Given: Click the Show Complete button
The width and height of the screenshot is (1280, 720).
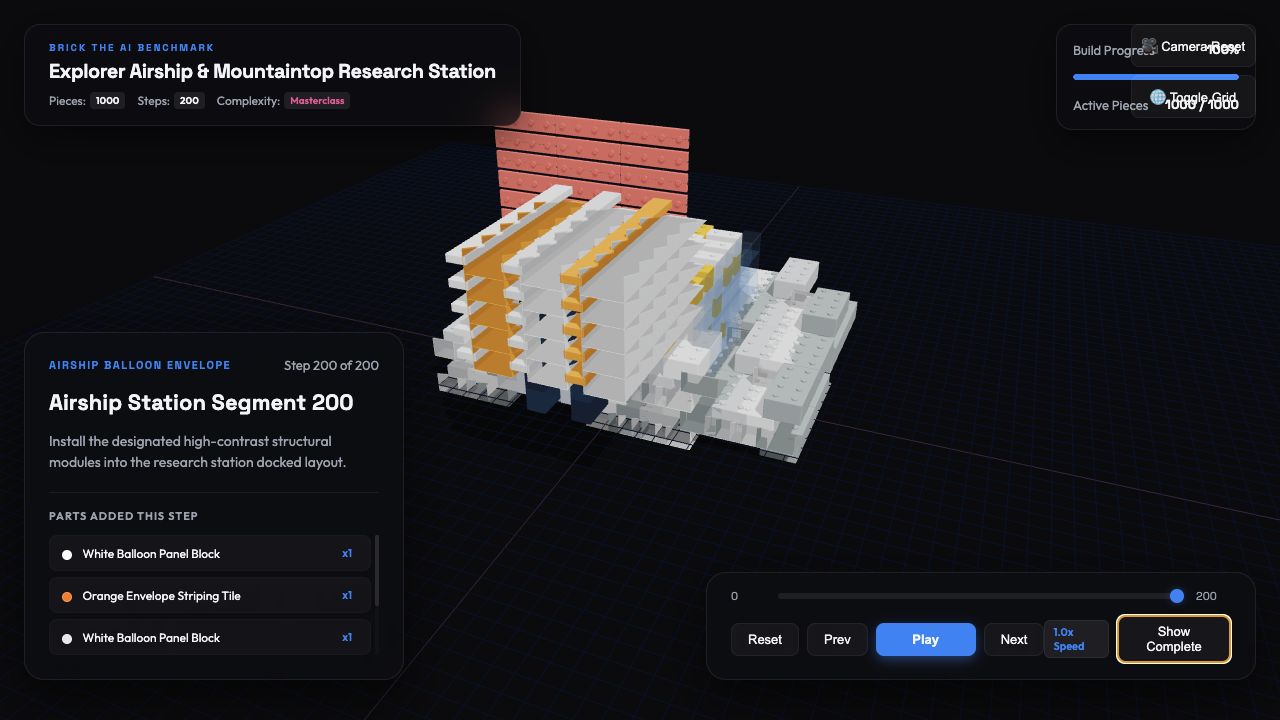Looking at the screenshot, I should [x=1173, y=639].
